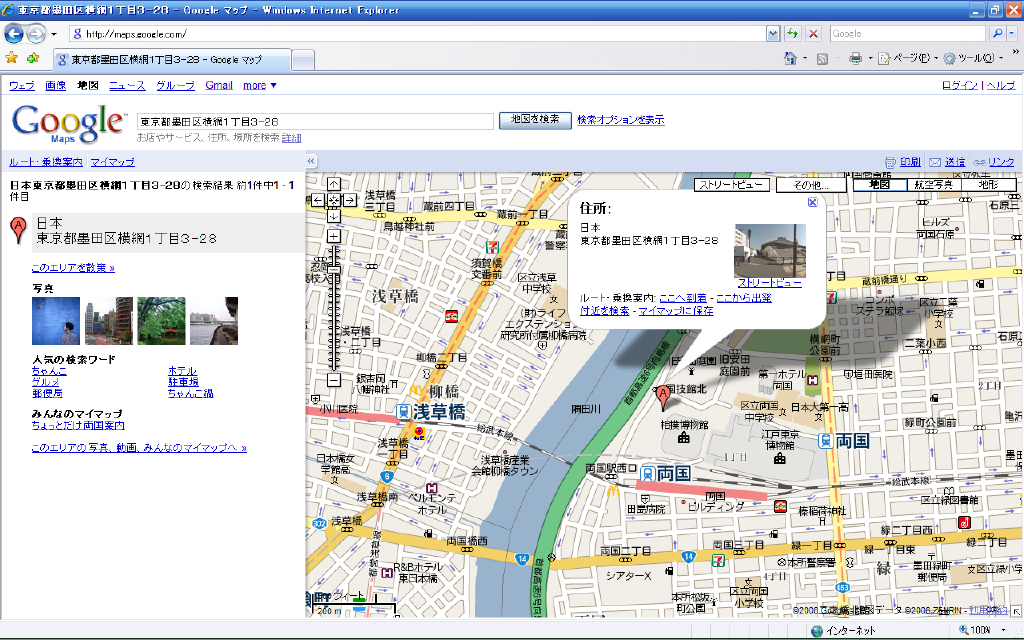Image resolution: width=1024 pixels, height=640 pixels.
Task: Switch map view to 航空写真
Action: [933, 185]
